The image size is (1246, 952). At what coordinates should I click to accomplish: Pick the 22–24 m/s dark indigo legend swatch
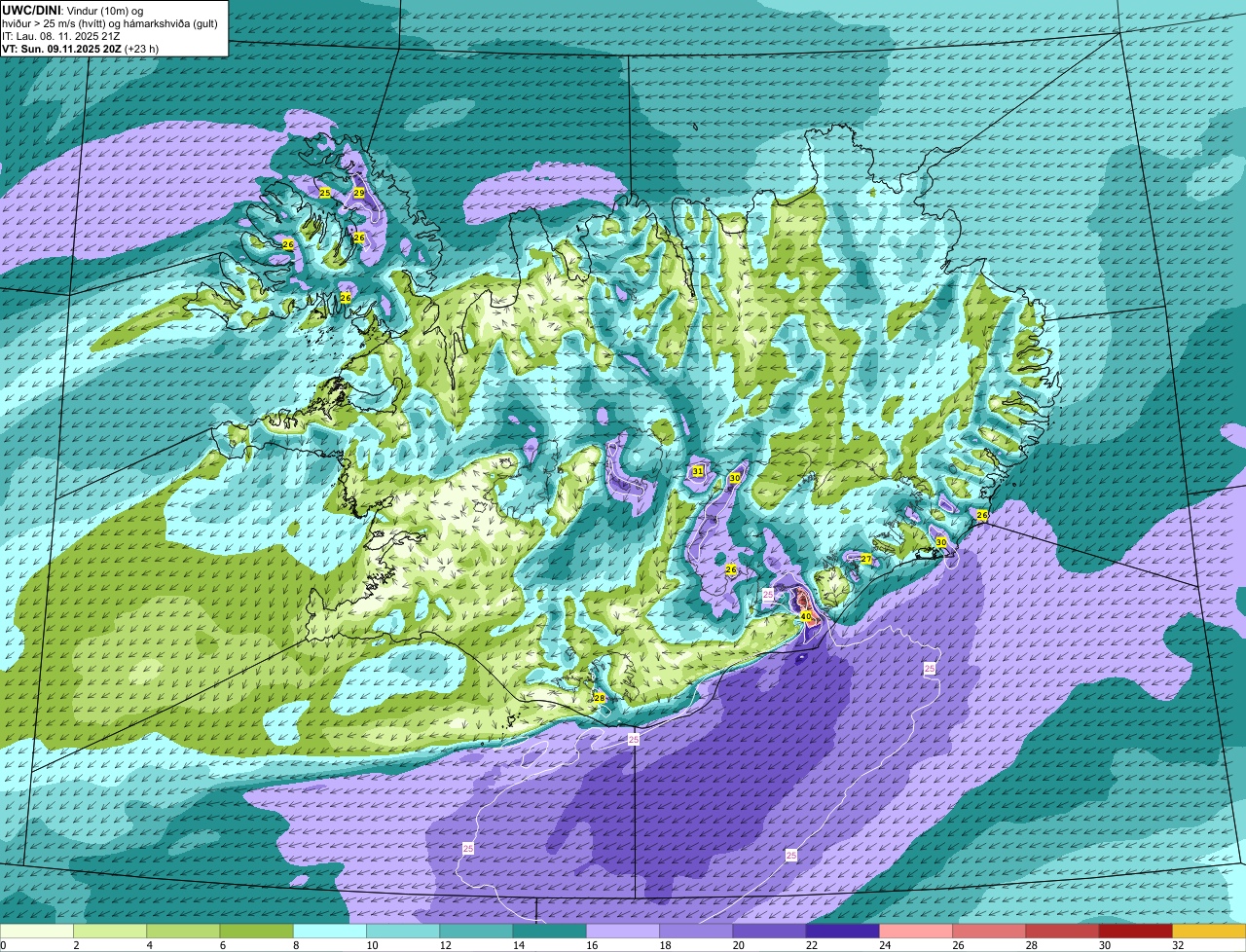click(843, 932)
